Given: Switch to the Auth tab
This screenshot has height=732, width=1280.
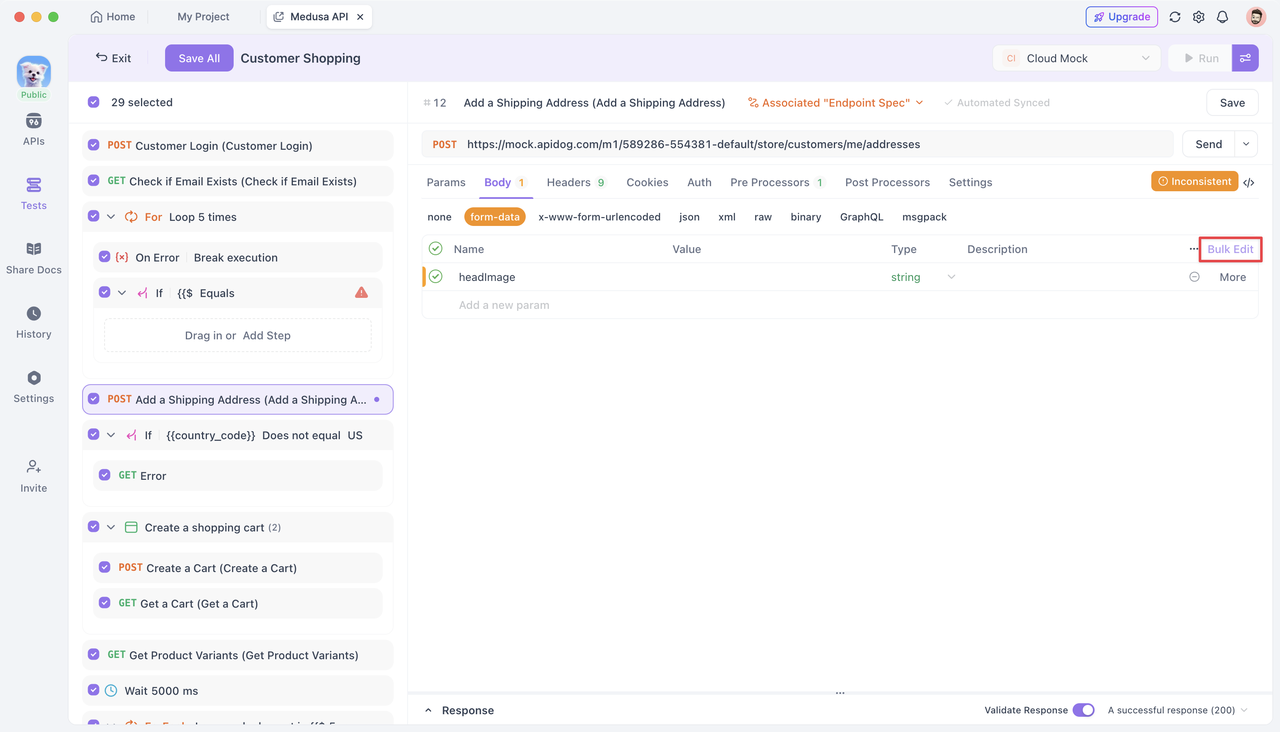Looking at the screenshot, I should point(700,182).
